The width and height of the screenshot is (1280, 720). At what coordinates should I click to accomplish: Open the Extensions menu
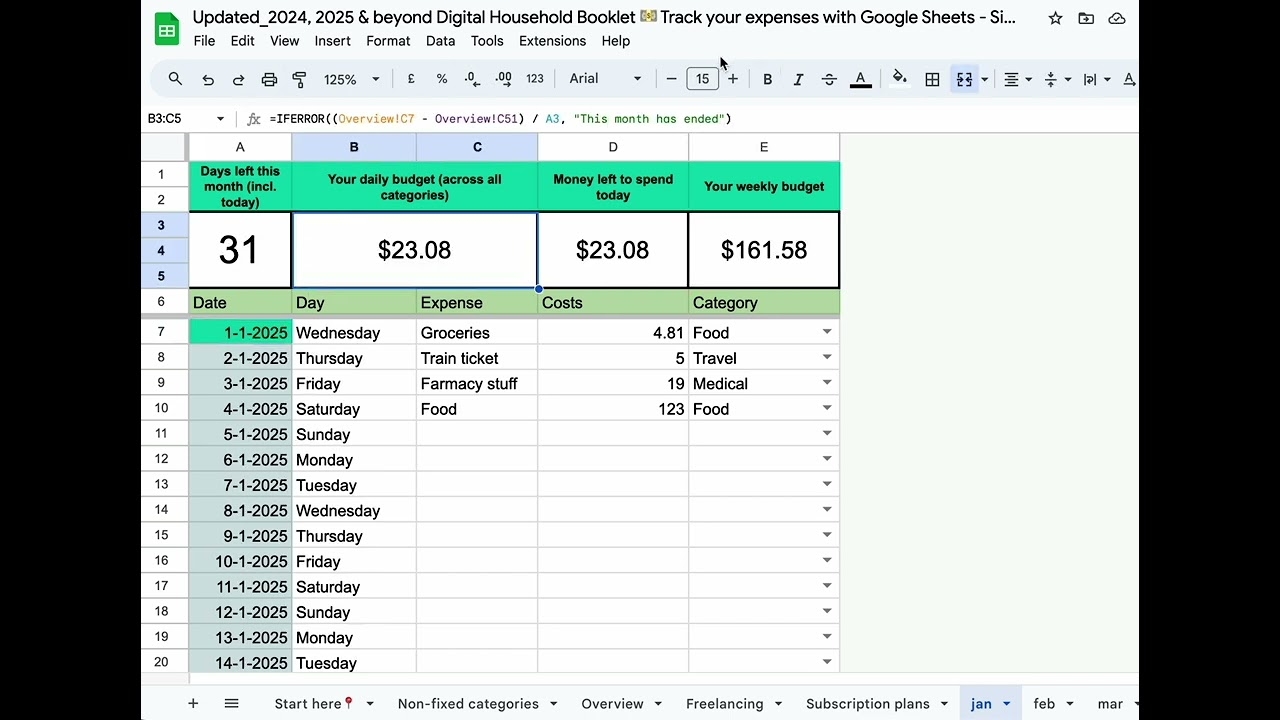[x=552, y=41]
